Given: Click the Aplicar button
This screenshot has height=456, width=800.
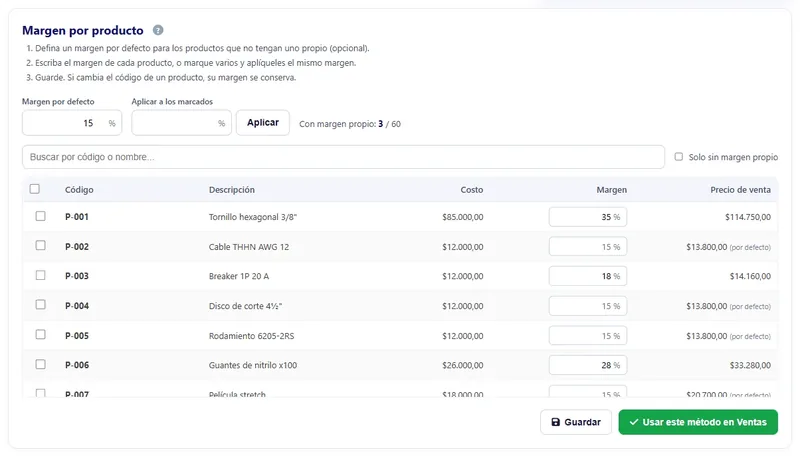Looking at the screenshot, I should [x=263, y=122].
